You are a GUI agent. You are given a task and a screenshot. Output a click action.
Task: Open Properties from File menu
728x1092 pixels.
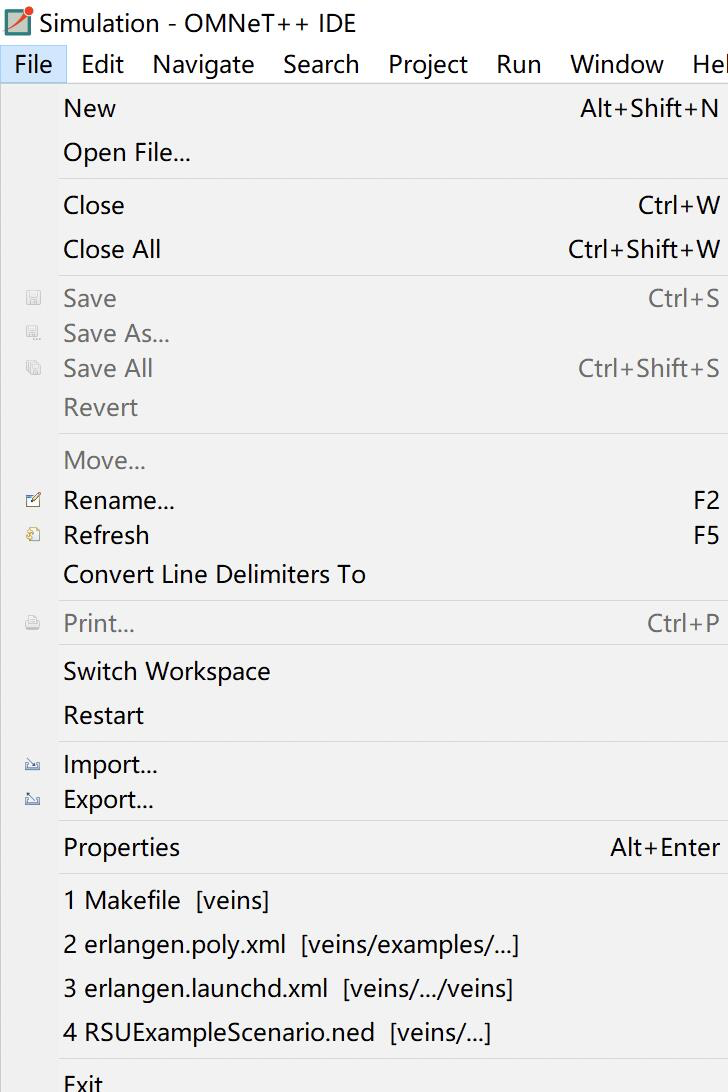coord(122,848)
